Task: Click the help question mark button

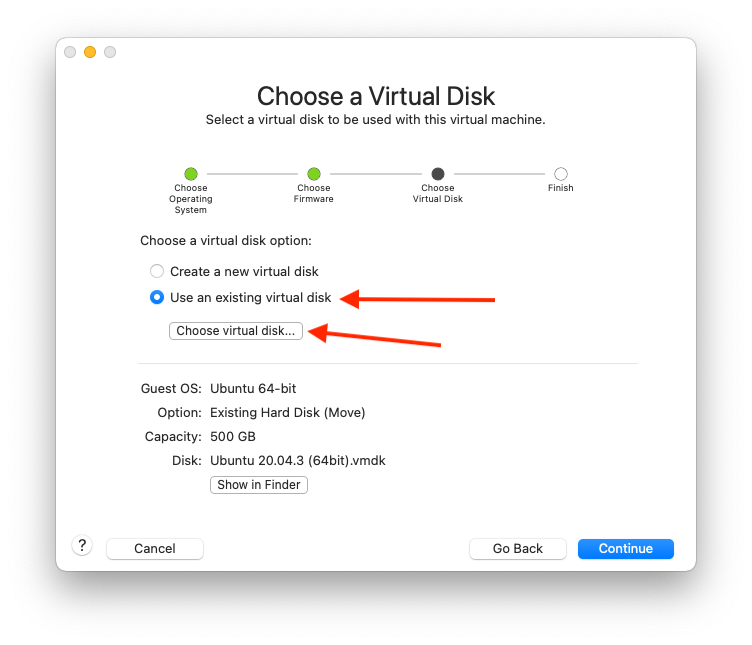Action: click(82, 545)
